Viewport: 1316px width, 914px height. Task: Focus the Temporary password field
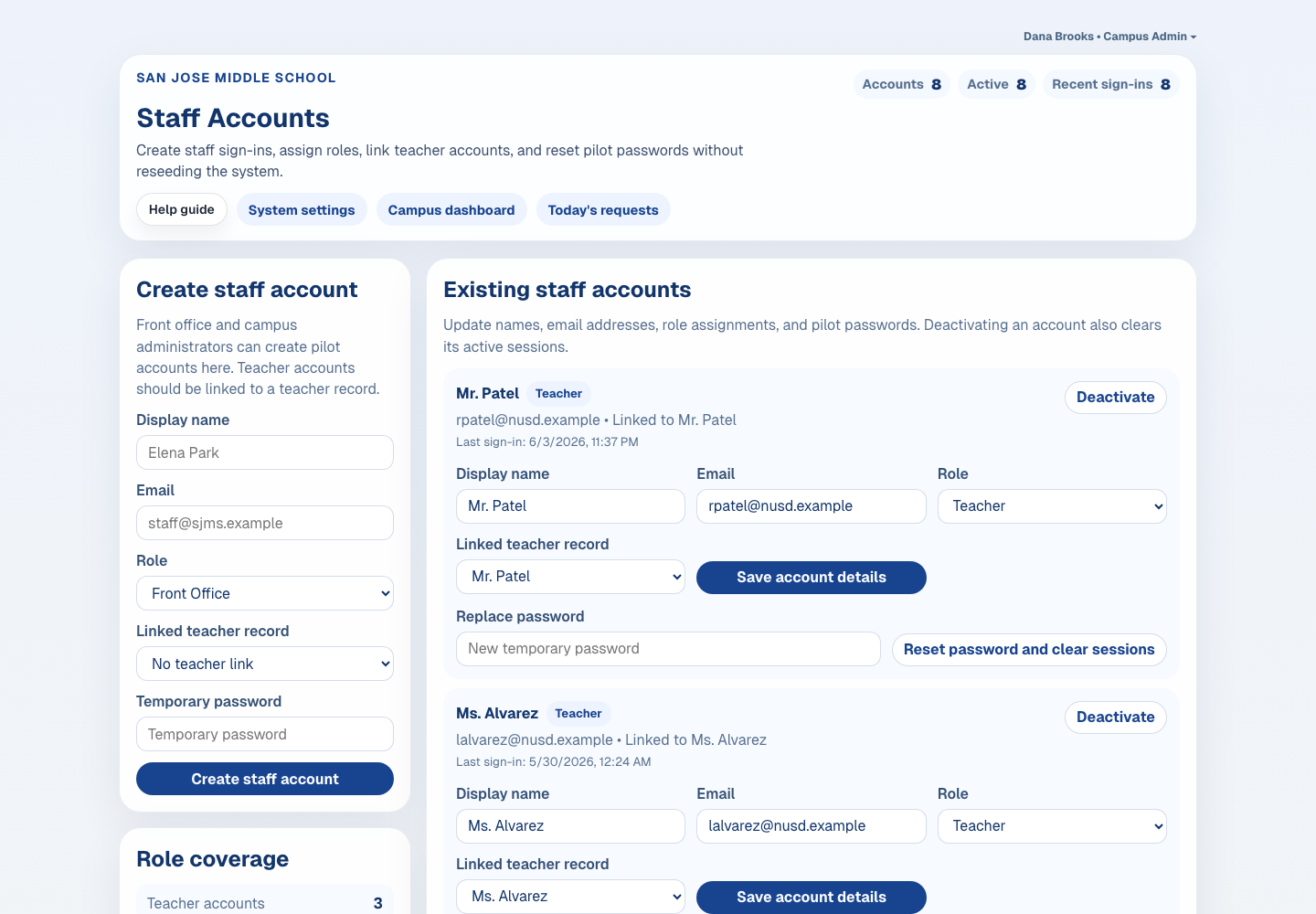point(265,734)
